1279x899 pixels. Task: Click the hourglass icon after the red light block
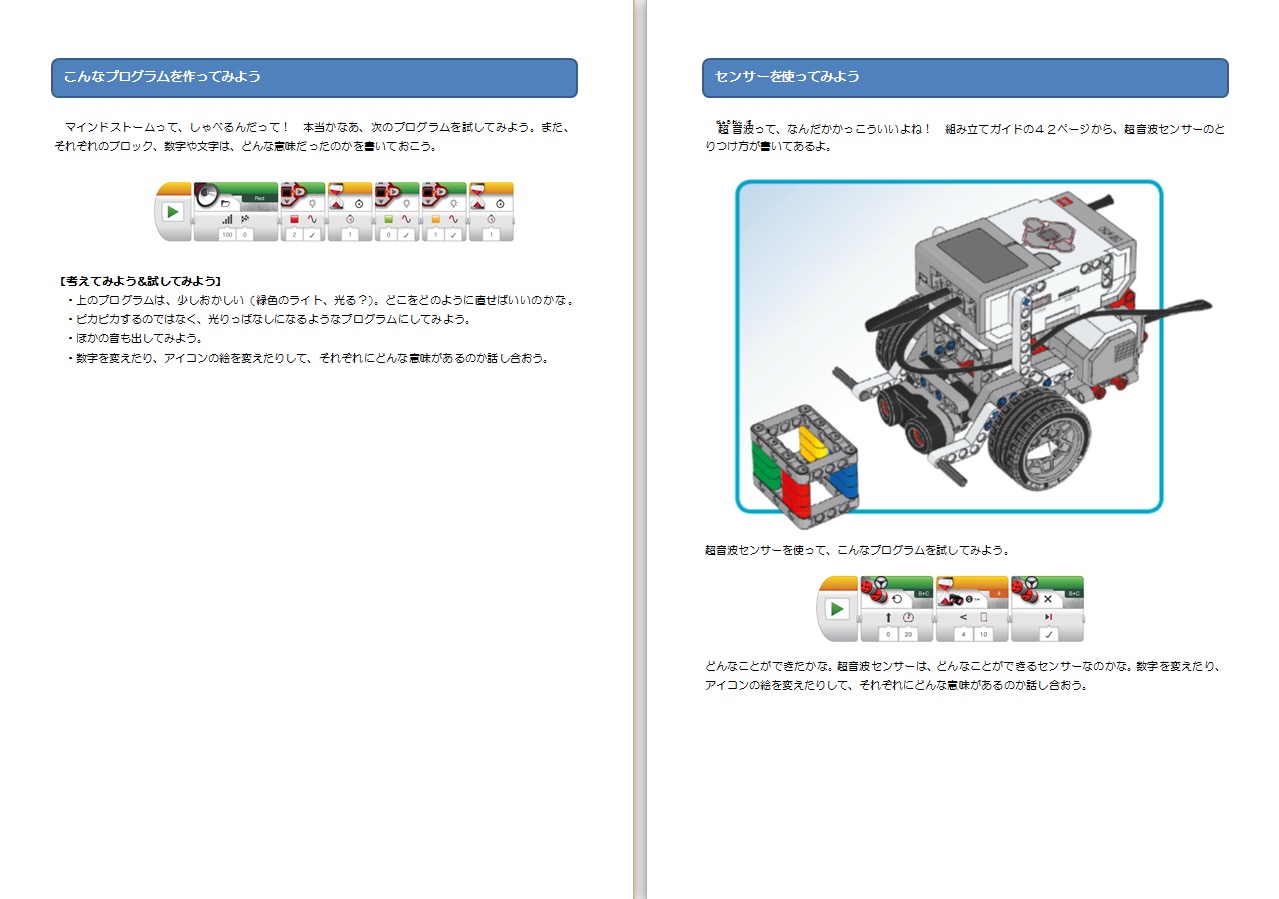[337, 196]
